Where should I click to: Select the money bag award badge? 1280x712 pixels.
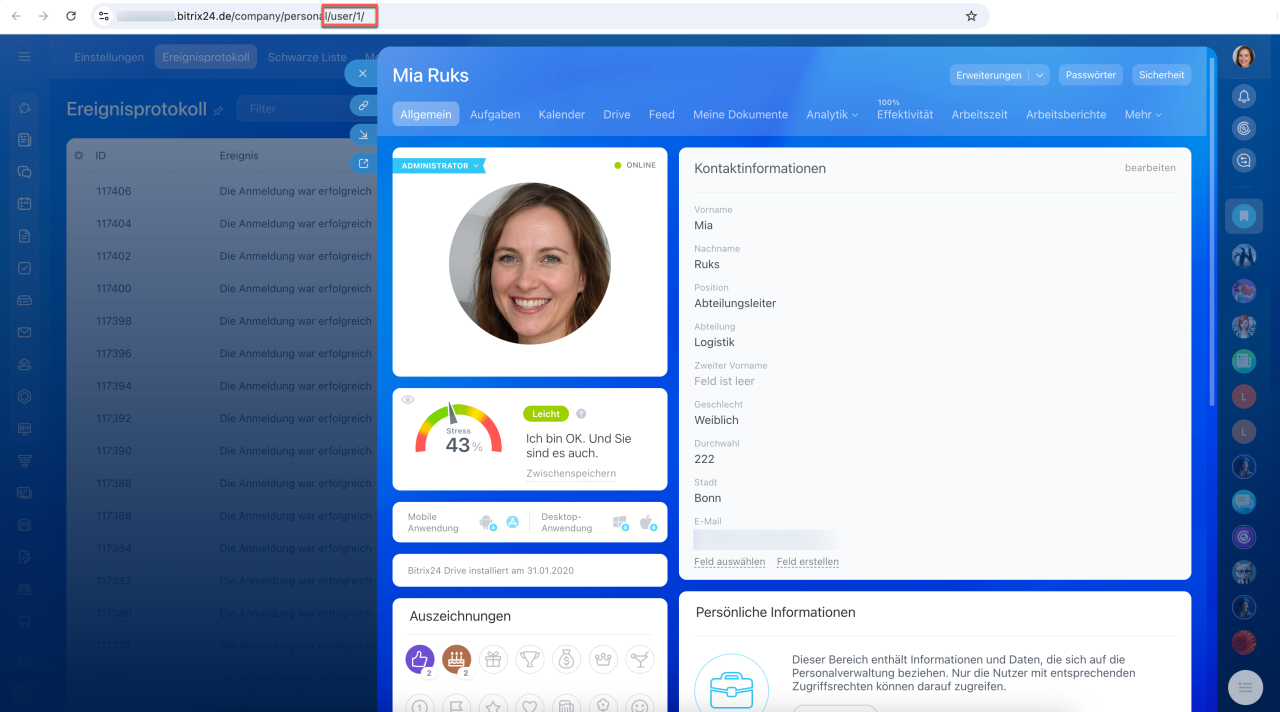[566, 659]
